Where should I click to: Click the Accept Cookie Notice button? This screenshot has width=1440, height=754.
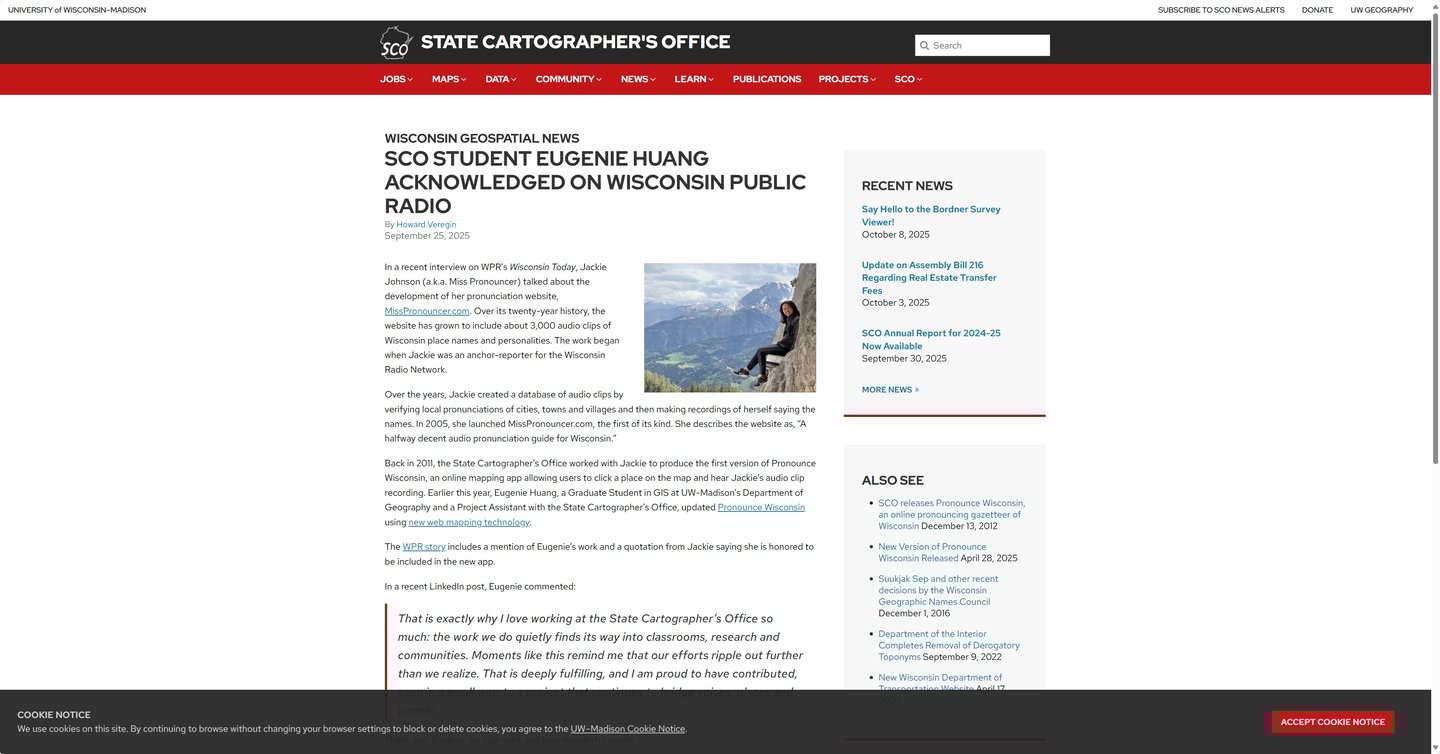pyautogui.click(x=1332, y=722)
